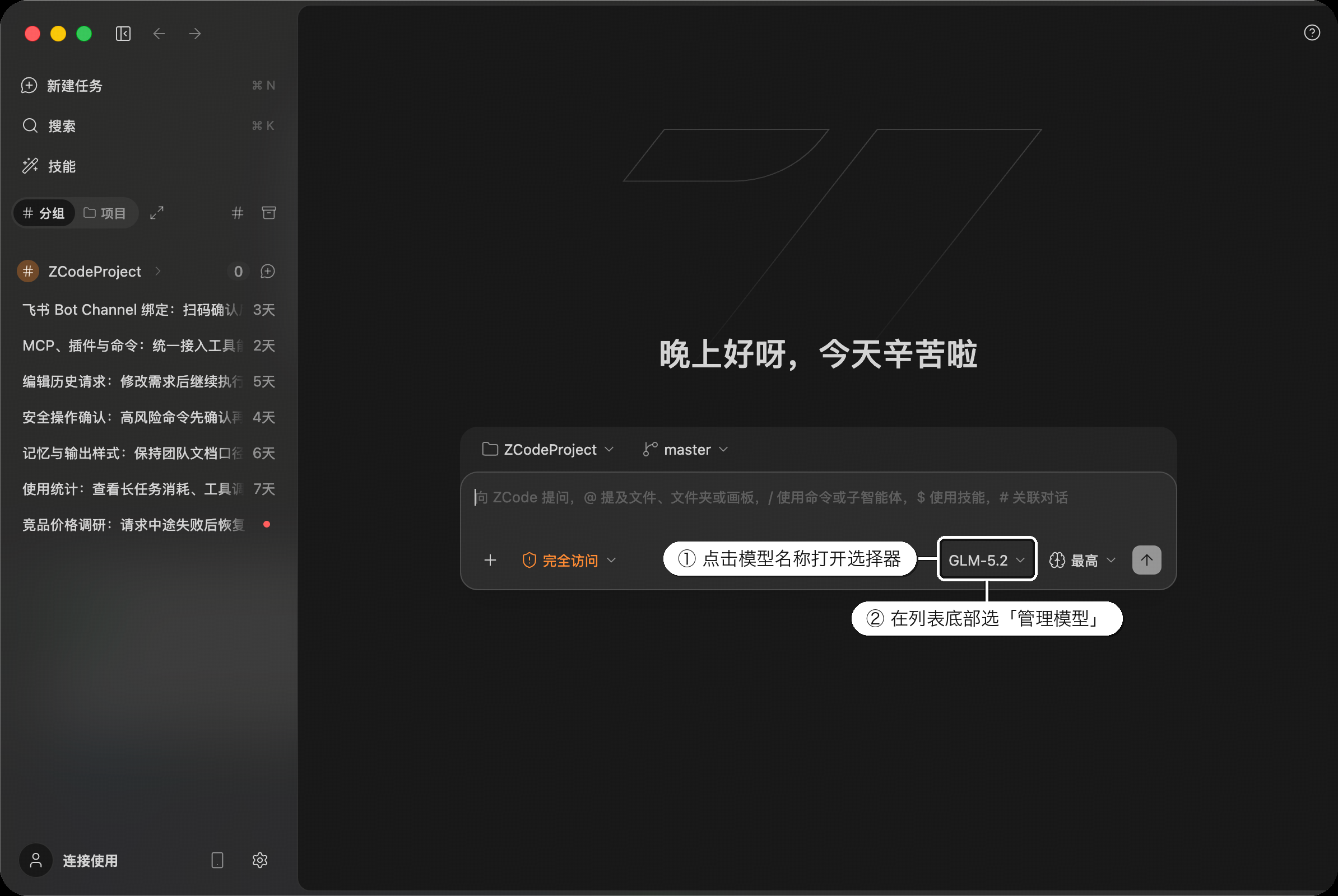Open the 编辑历史请求 conversation
1338x896 pixels.
pyautogui.click(x=148, y=382)
